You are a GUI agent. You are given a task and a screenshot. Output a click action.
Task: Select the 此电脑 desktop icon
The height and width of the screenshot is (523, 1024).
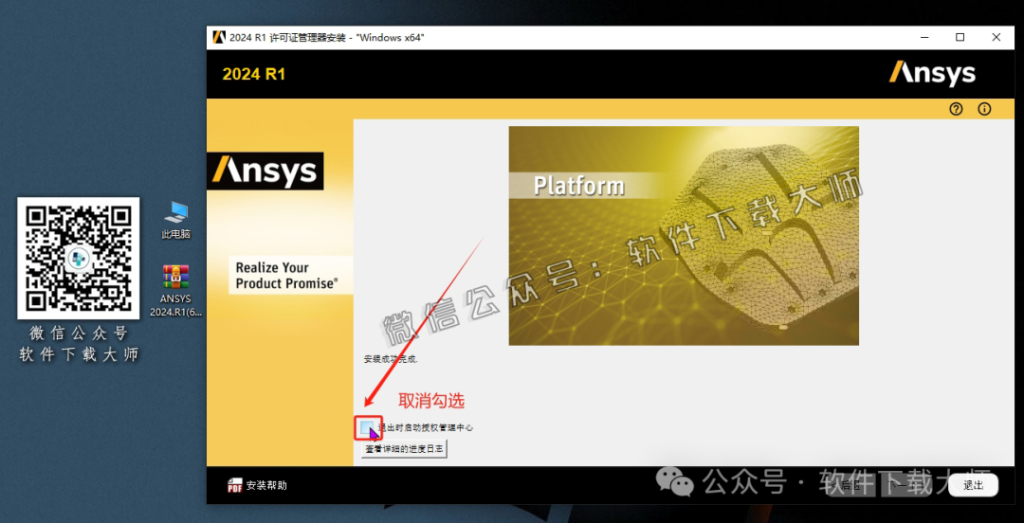pos(176,221)
